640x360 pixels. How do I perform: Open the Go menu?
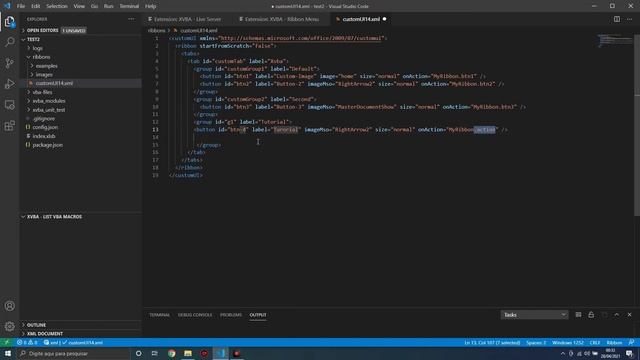94,6
